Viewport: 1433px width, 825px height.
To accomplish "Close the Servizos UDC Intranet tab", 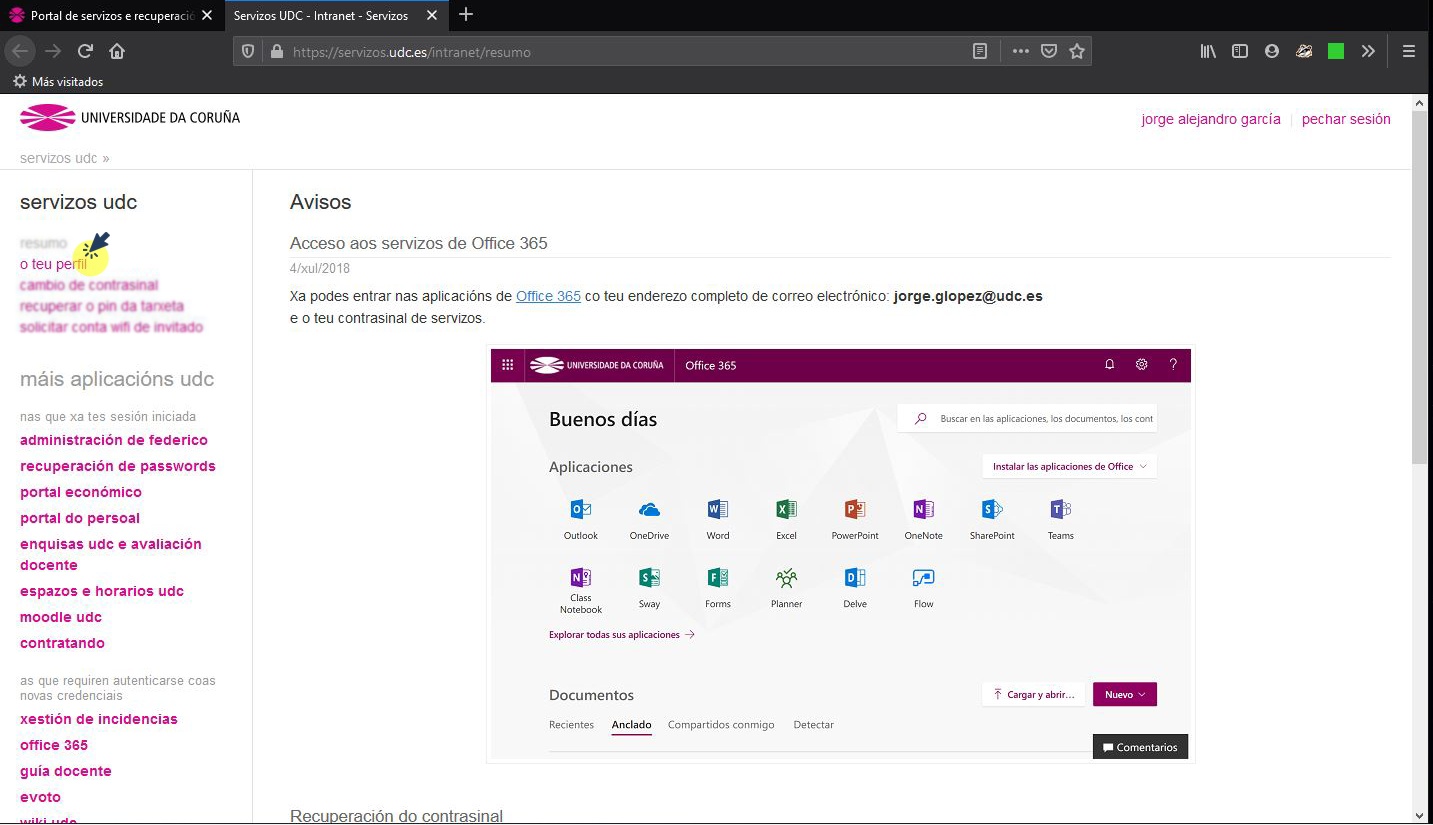I will pos(431,16).
